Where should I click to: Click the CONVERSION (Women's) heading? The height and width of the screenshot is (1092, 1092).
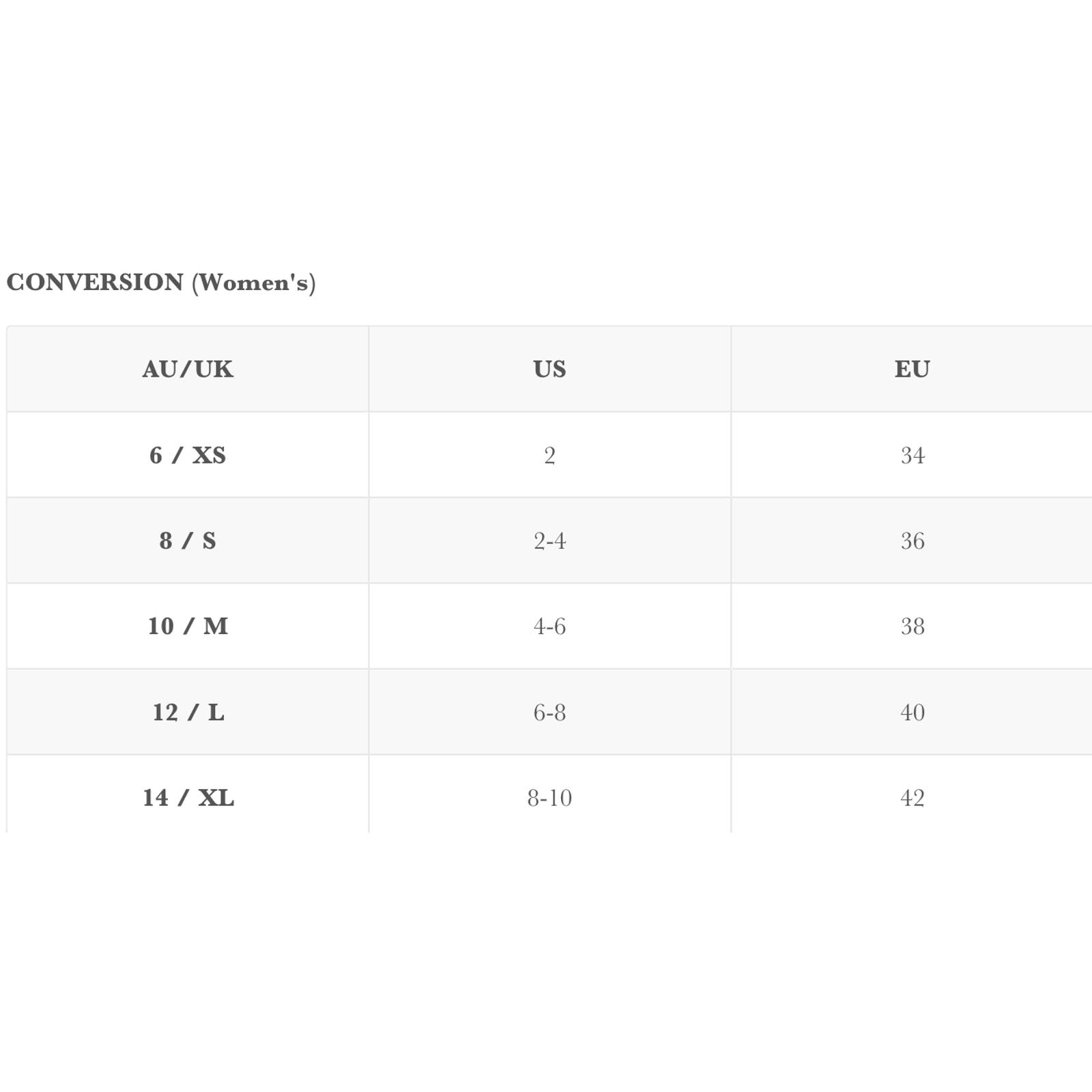(x=161, y=283)
